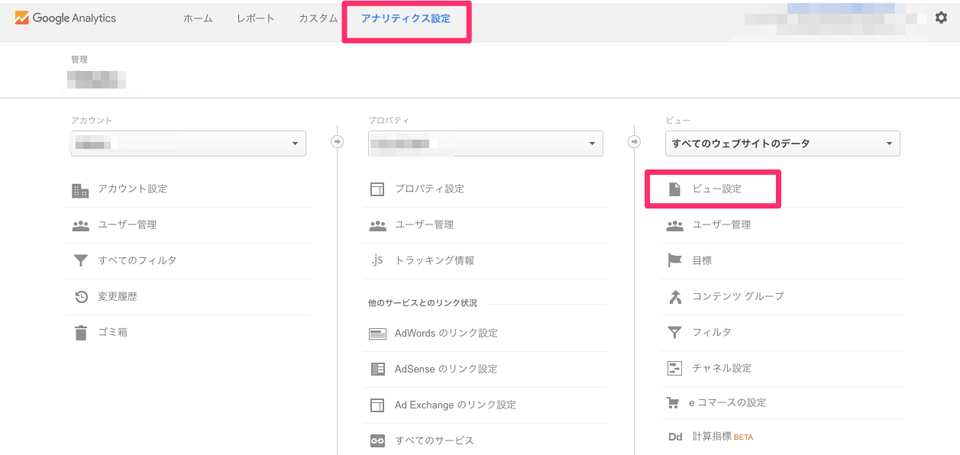Open AdWords のリンク設定
960x455 pixels.
click(445, 333)
